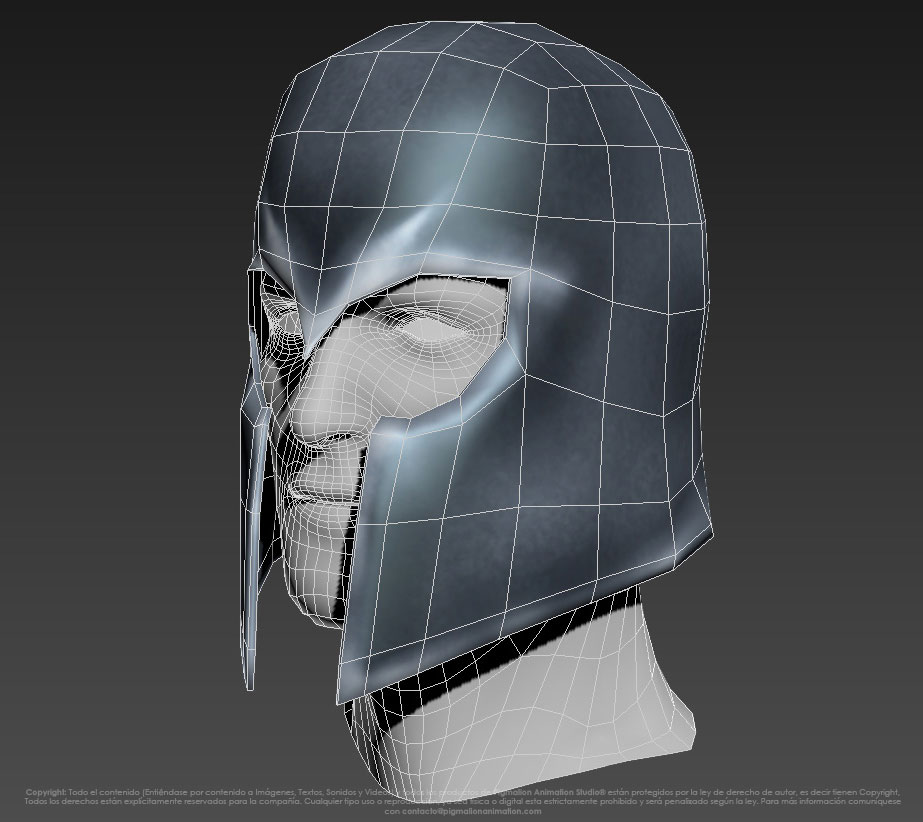The image size is (923, 822).
Task: Click the bold Copyright label in the footer
Action: [46, 790]
